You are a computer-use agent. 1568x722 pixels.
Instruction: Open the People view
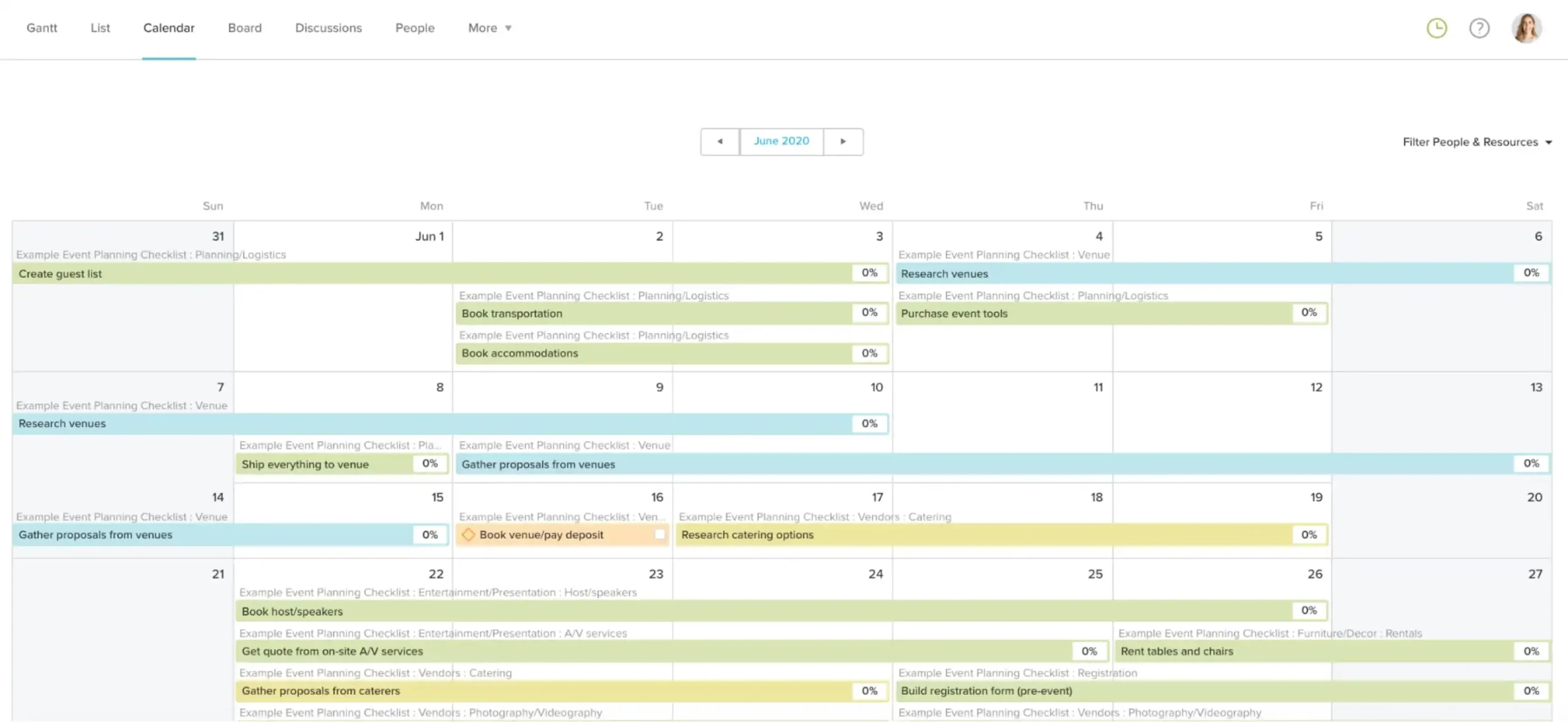coord(415,28)
